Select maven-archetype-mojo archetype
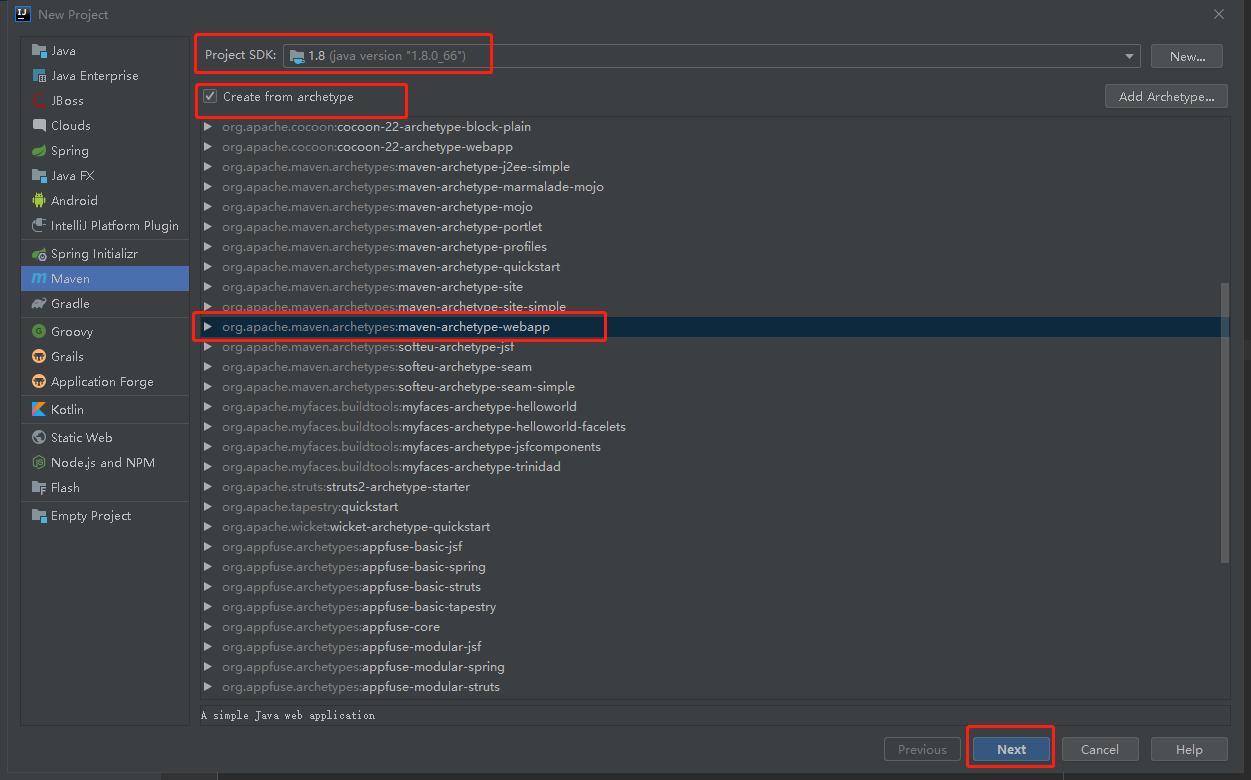The image size is (1251, 780). (377, 207)
